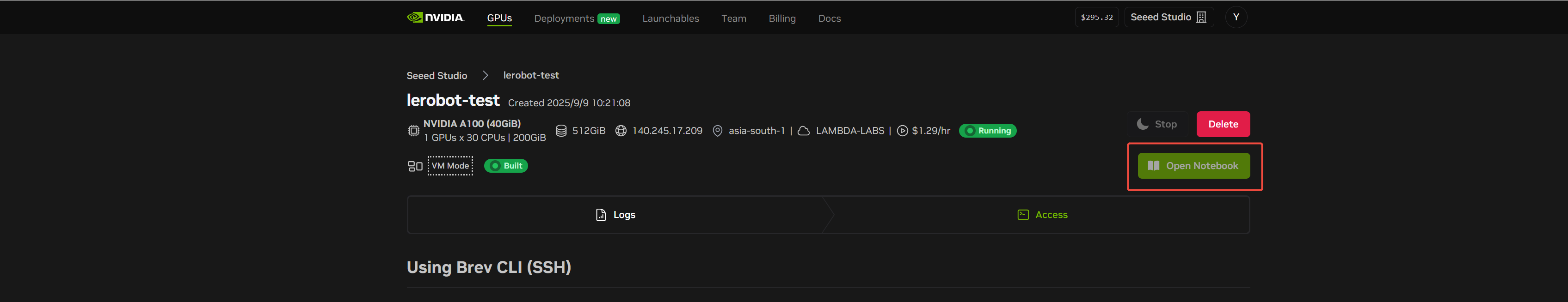Click the Built status badge
The image size is (1568, 302).
tap(505, 166)
